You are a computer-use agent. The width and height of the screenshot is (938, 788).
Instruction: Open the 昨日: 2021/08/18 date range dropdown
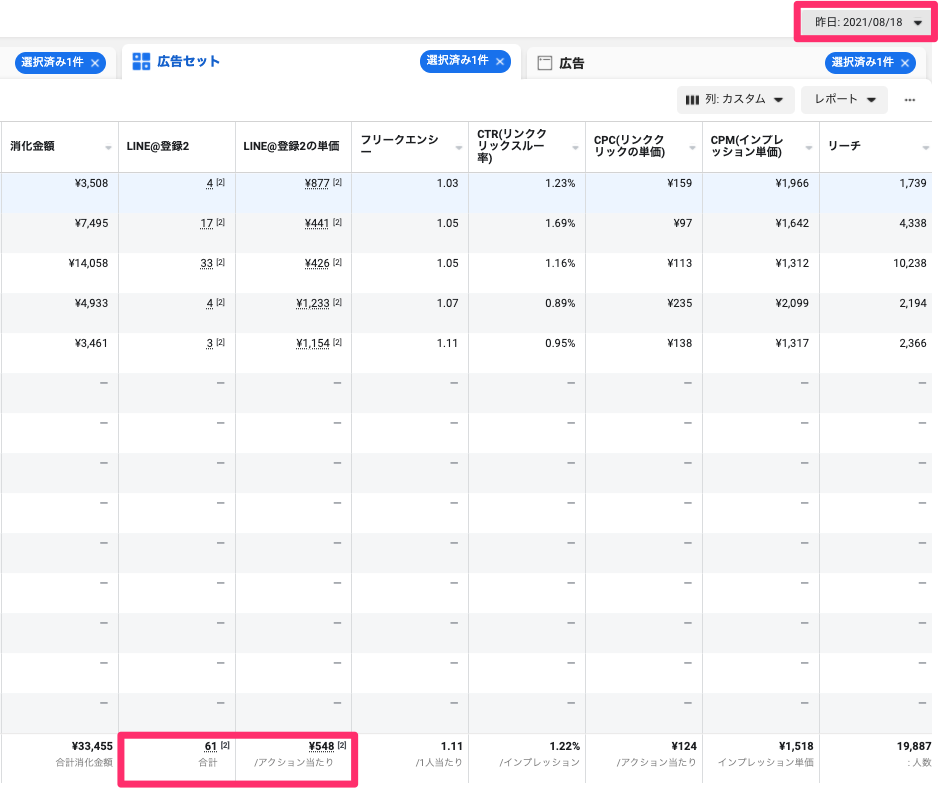pos(867,22)
